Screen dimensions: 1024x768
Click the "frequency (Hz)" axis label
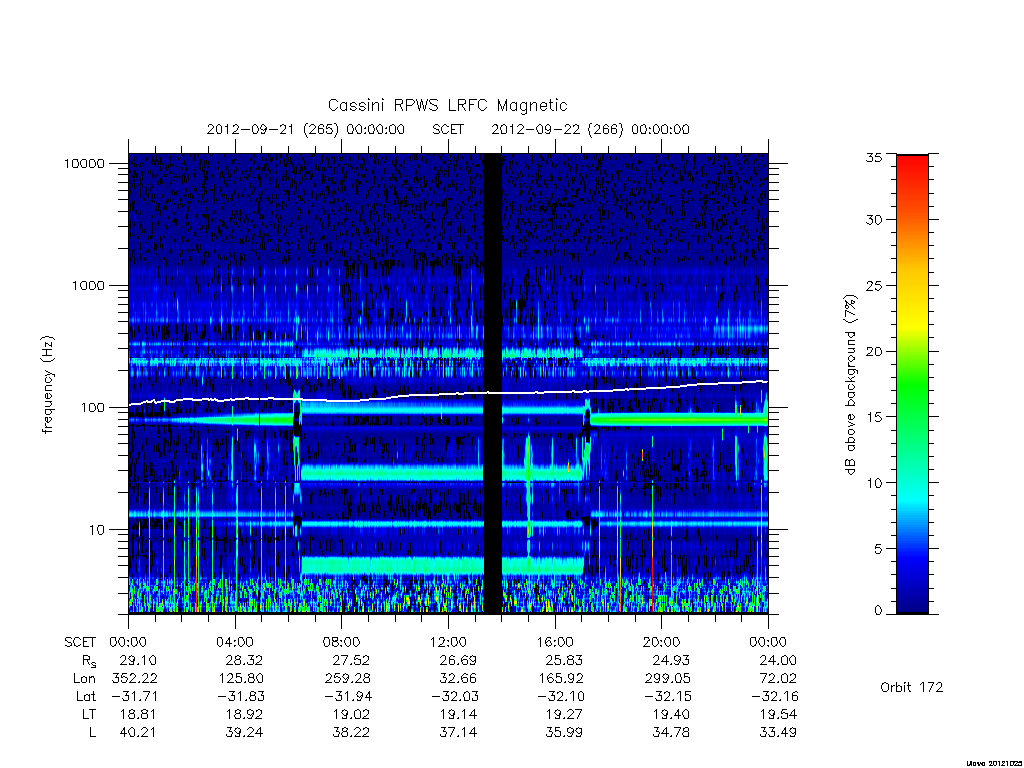47,385
